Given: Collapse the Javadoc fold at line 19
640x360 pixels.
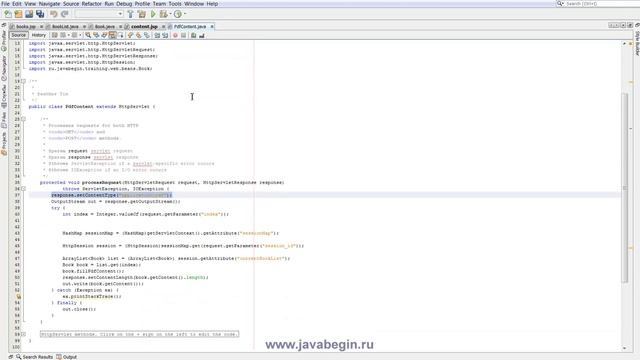Looking at the screenshot, I should tap(24, 81).
